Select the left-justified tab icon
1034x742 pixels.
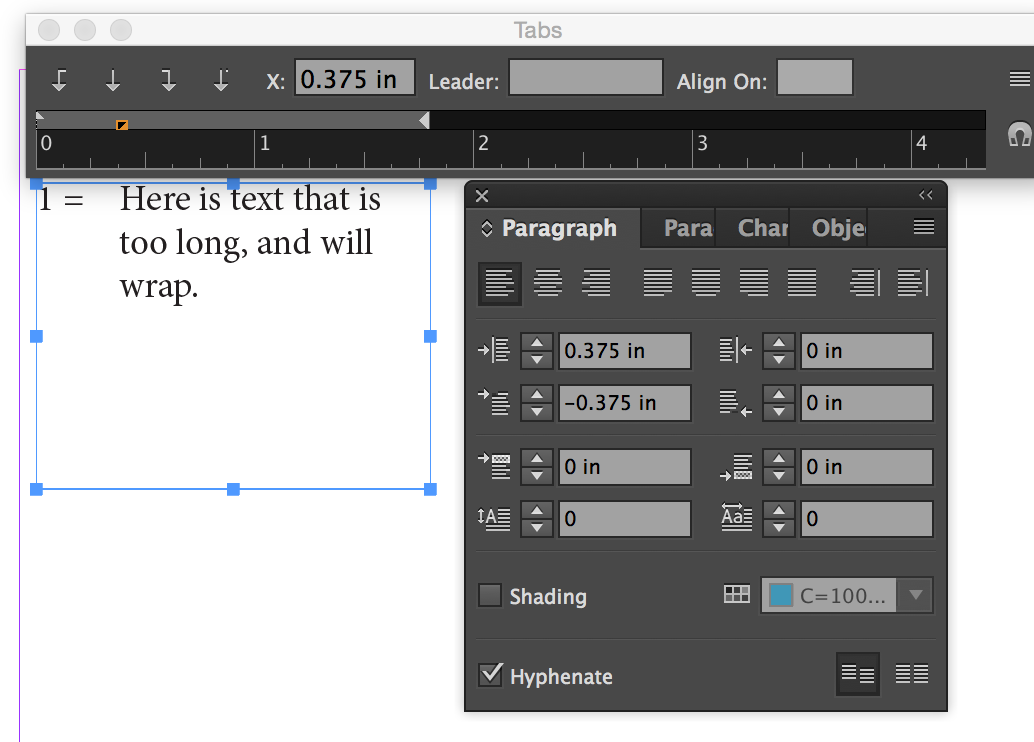point(59,80)
